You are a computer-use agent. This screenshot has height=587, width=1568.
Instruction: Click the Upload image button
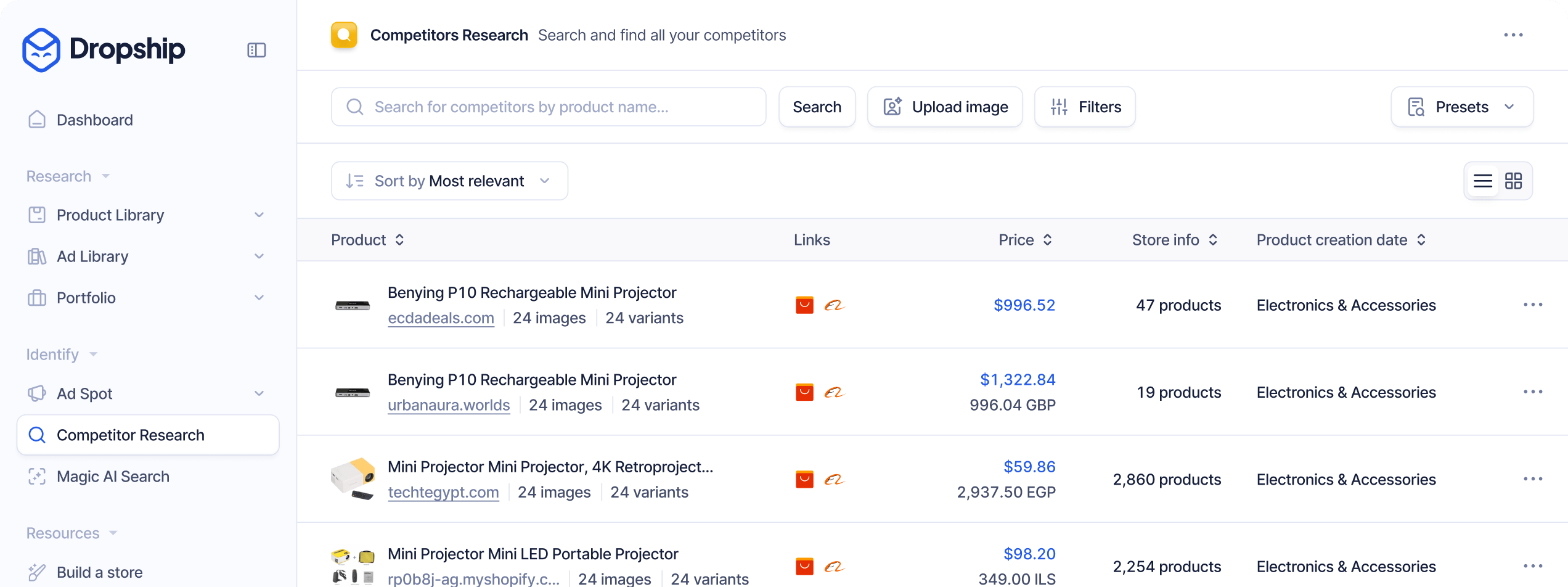(x=945, y=107)
